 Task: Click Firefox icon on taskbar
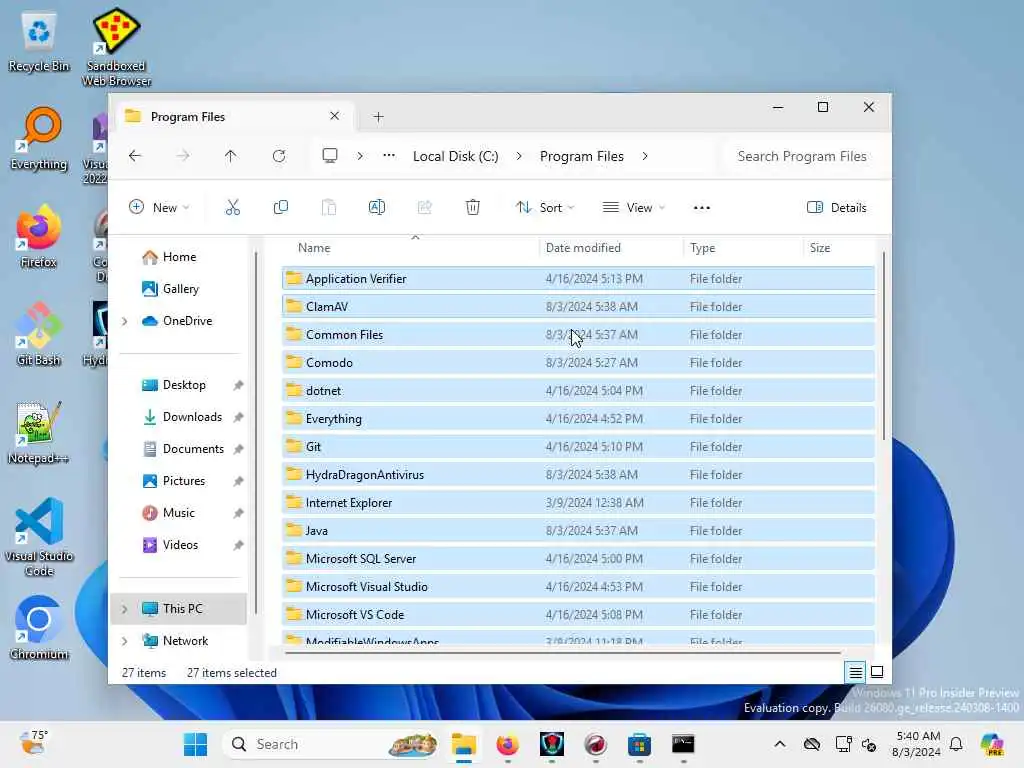pos(507,744)
